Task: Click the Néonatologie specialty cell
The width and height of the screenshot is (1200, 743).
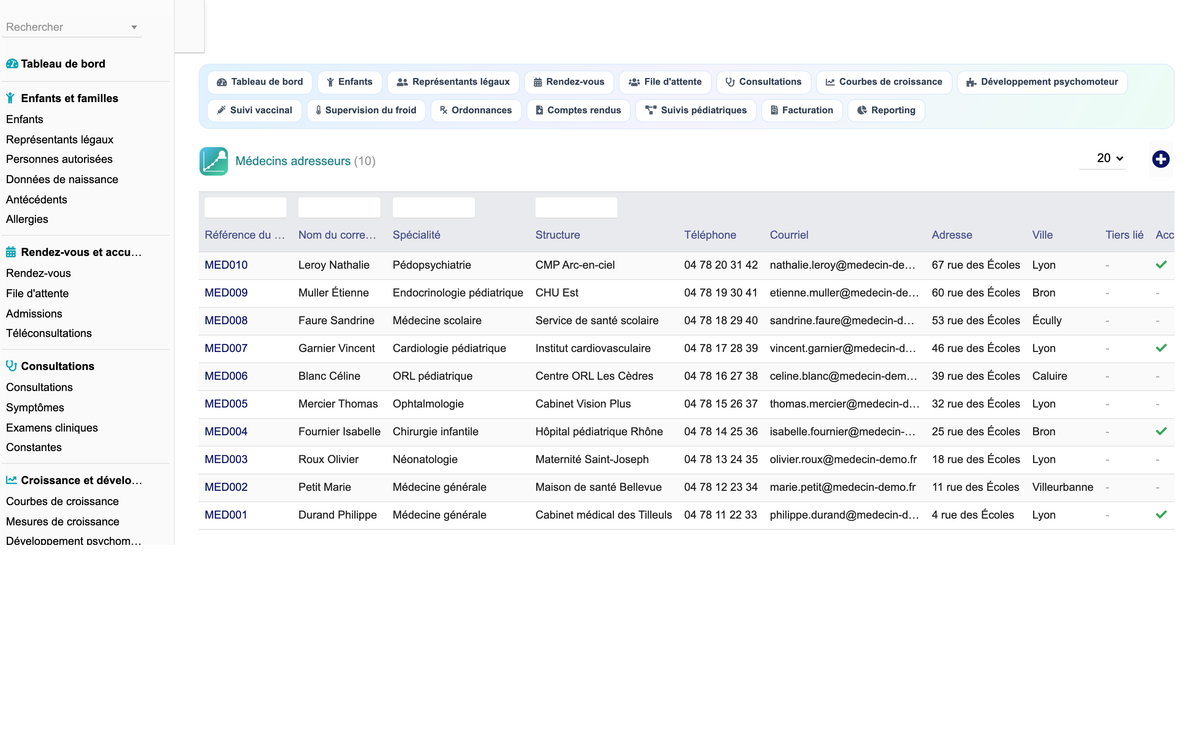Action: [425, 459]
